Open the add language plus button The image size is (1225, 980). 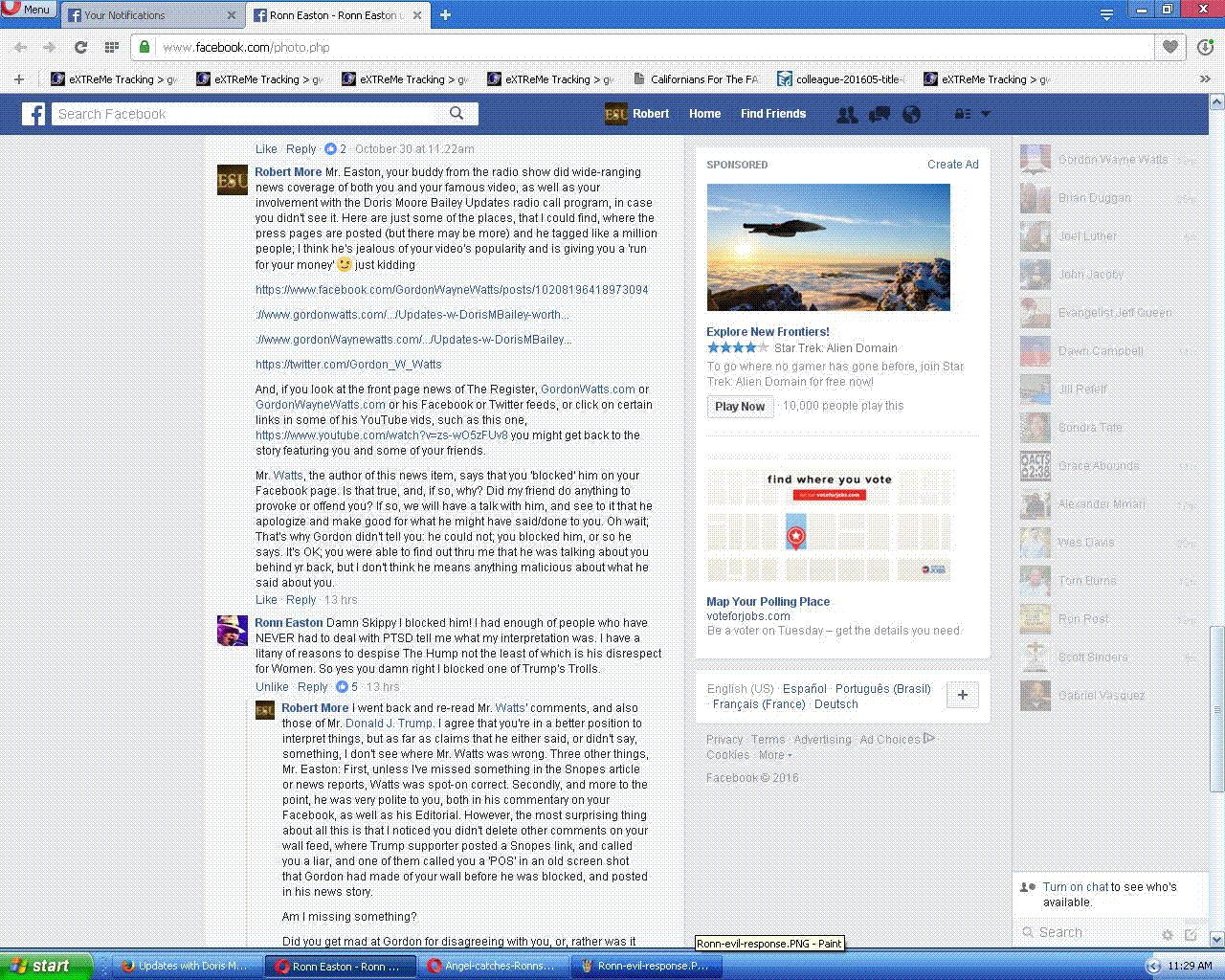click(x=962, y=696)
